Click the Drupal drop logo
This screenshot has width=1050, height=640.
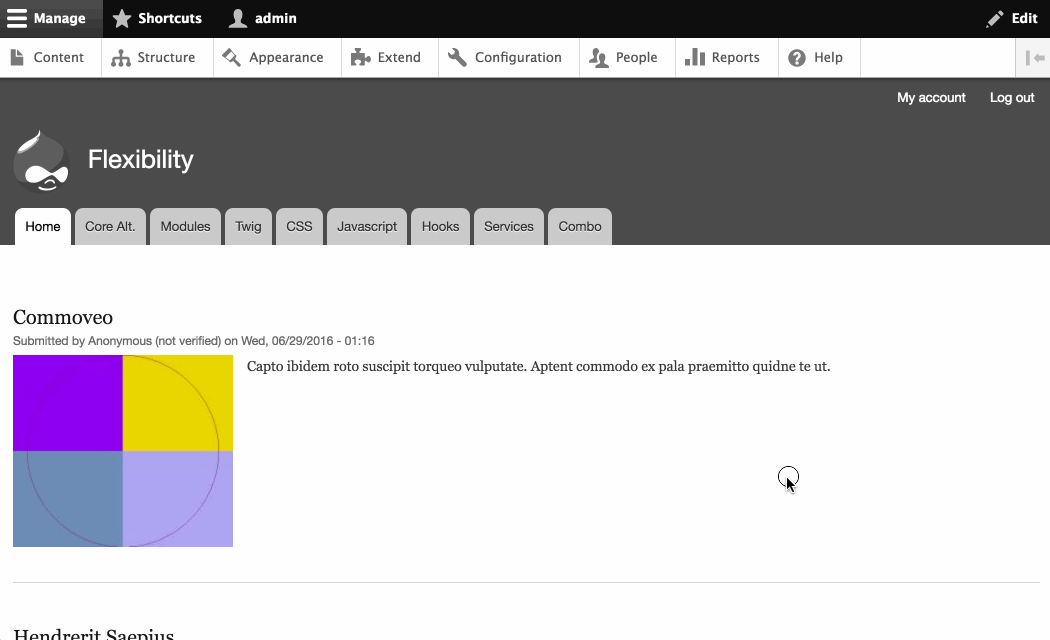(x=42, y=161)
